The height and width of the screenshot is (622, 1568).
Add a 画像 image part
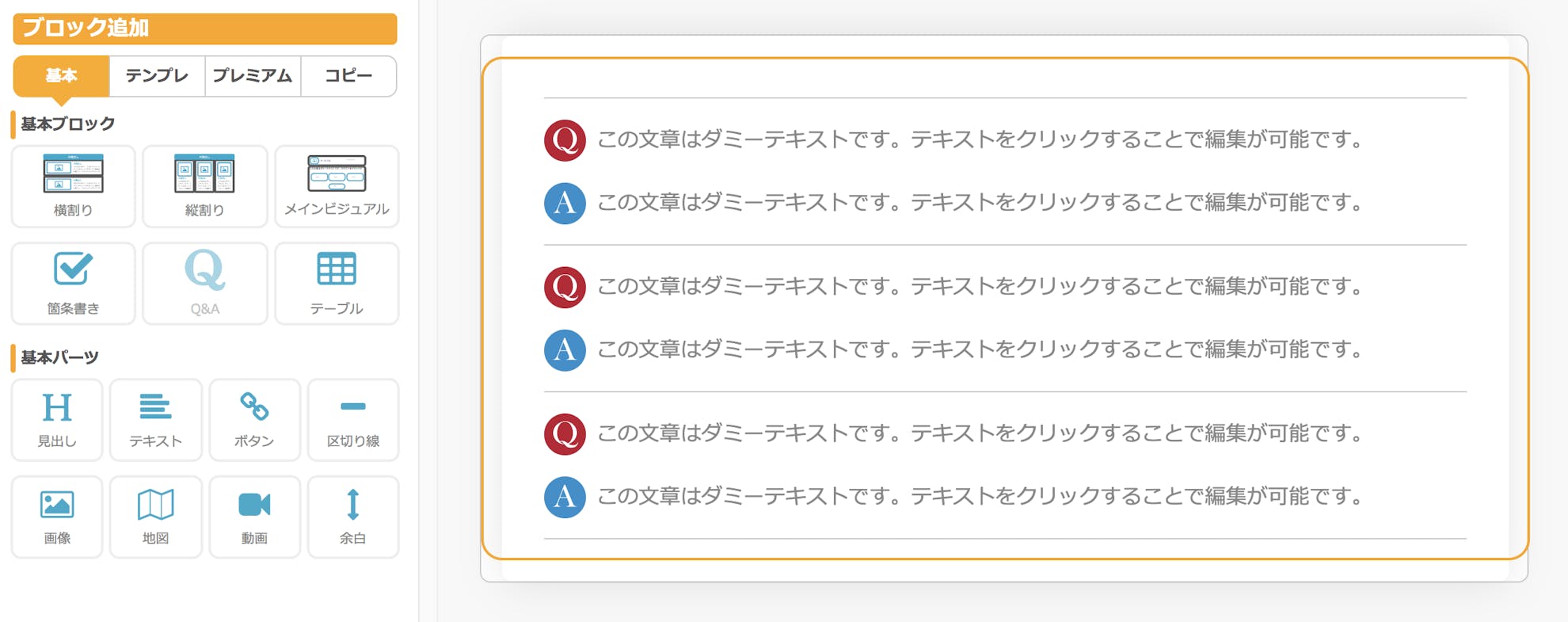point(57,517)
